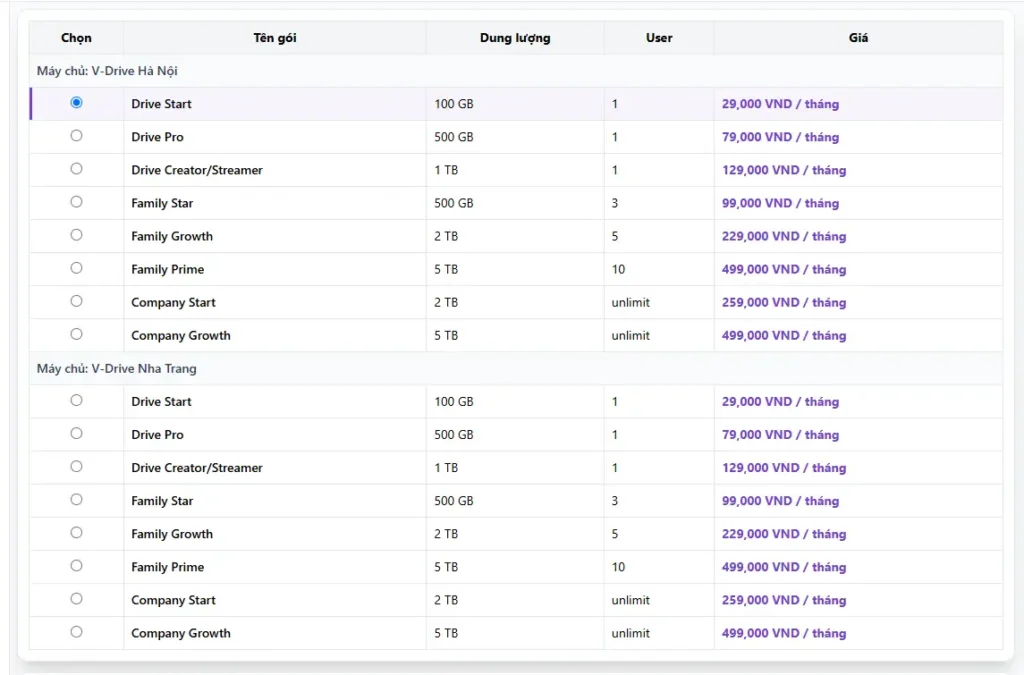Click the Dung lượng column header
This screenshot has height=675, width=1024.
click(x=514, y=37)
